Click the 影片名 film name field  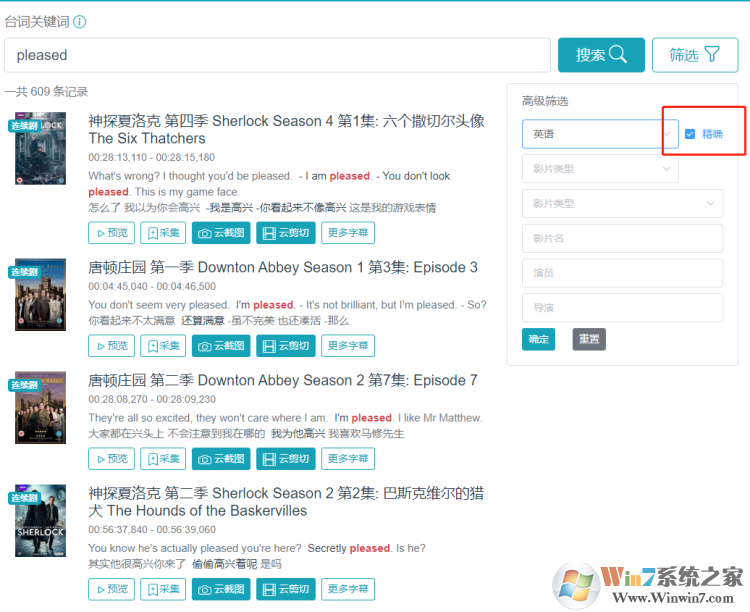click(x=622, y=238)
